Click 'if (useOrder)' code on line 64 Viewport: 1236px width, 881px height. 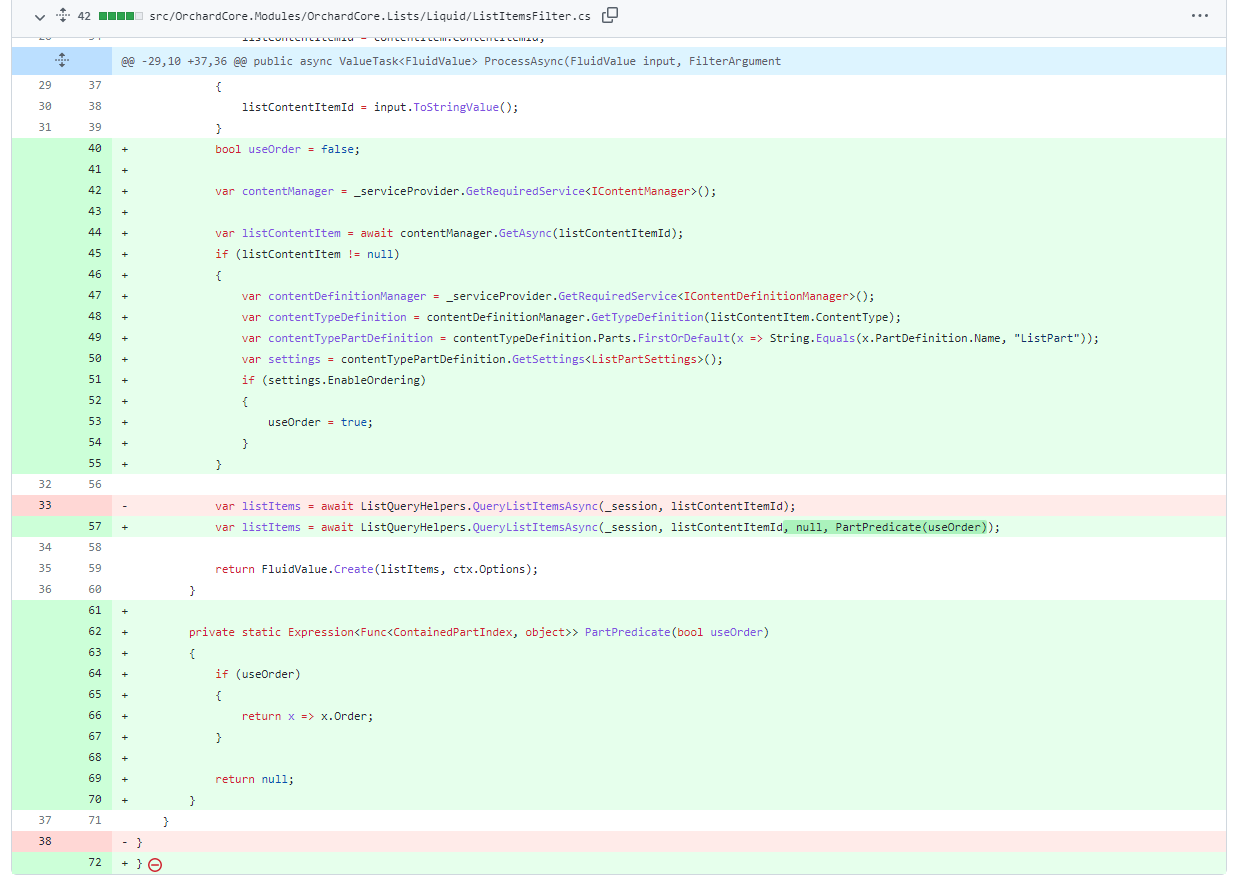pos(258,674)
